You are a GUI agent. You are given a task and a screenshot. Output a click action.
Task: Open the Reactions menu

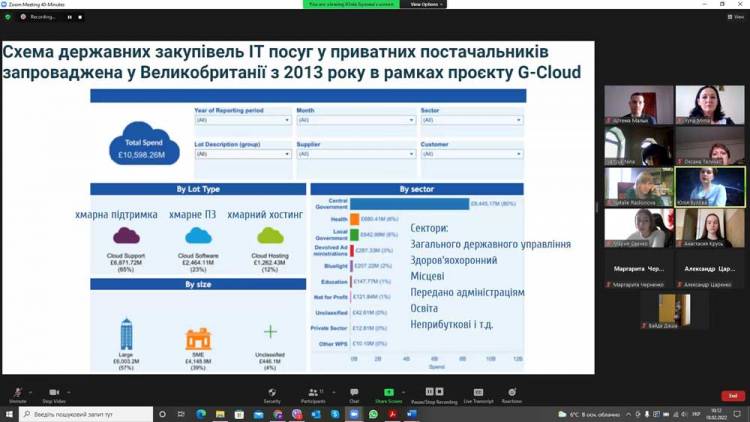click(511, 393)
